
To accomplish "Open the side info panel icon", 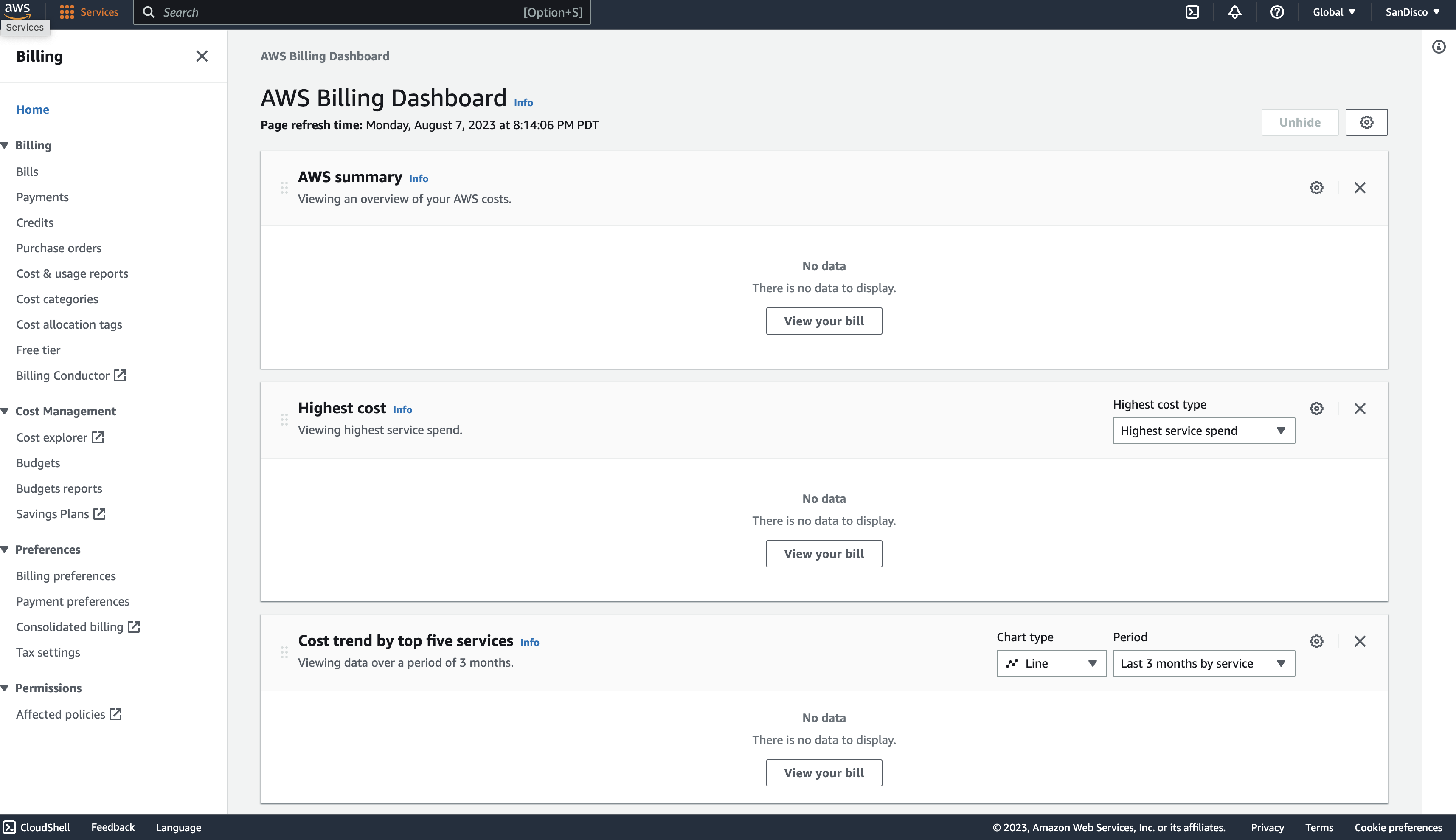I will coord(1439,47).
